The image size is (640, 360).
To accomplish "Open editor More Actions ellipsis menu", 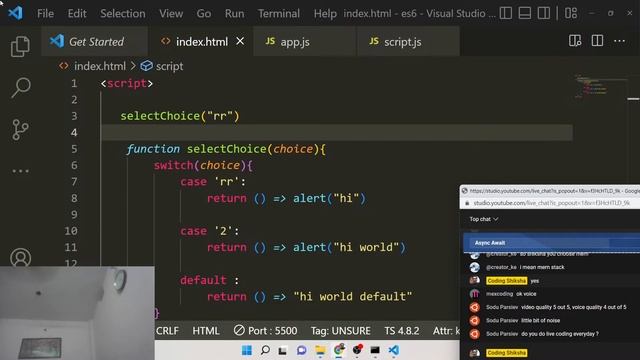I will (x=619, y=41).
